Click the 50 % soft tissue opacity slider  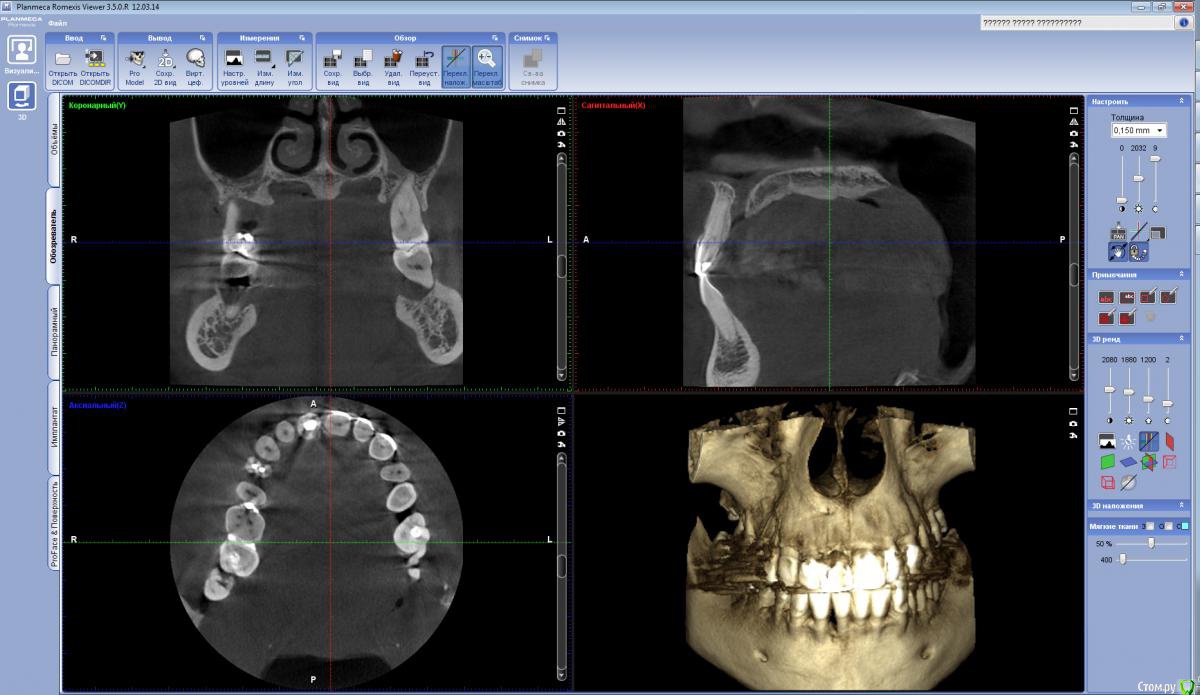pos(1151,543)
